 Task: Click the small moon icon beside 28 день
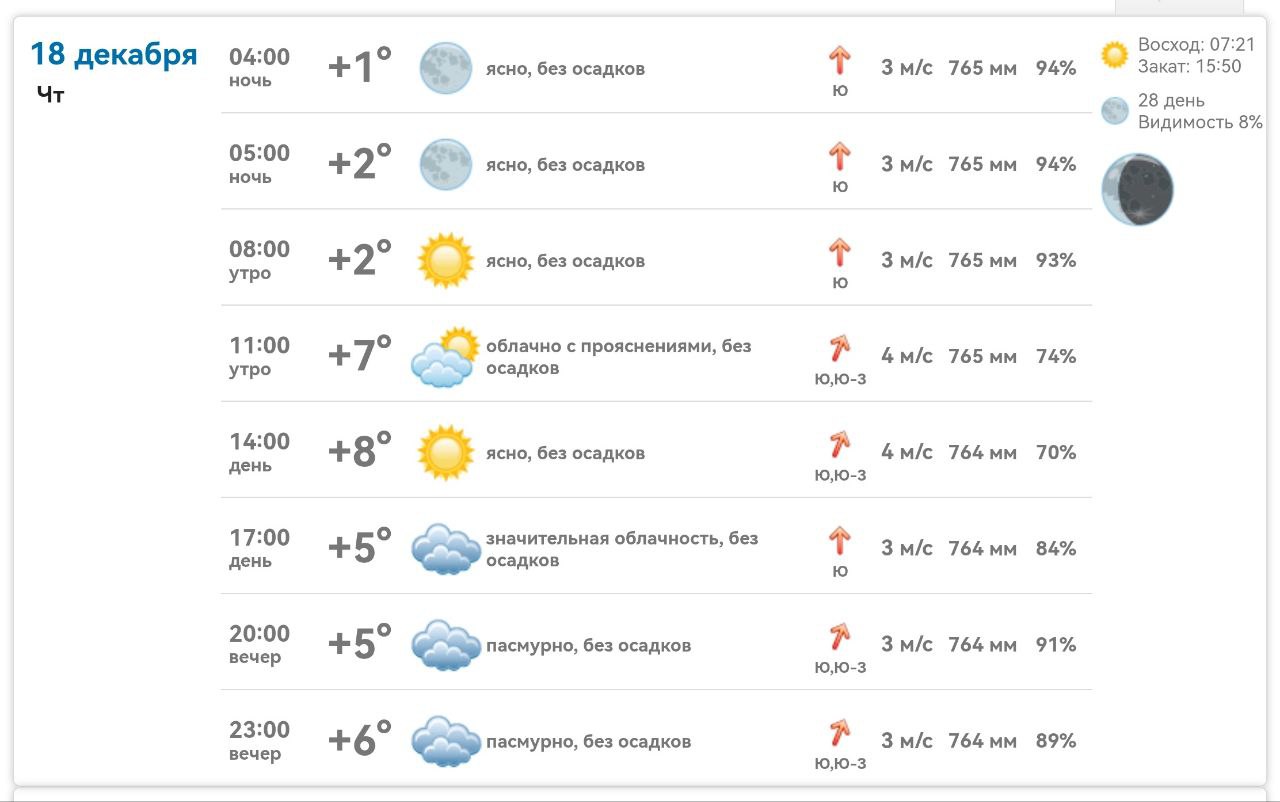tap(1114, 111)
